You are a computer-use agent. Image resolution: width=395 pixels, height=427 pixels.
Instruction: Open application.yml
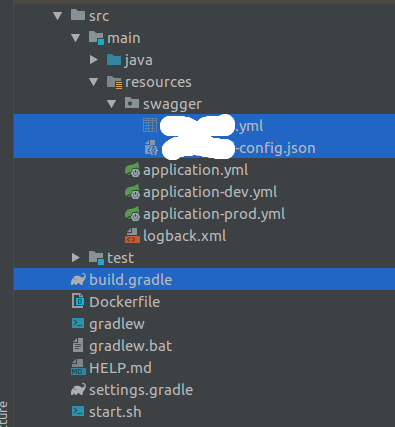point(196,171)
